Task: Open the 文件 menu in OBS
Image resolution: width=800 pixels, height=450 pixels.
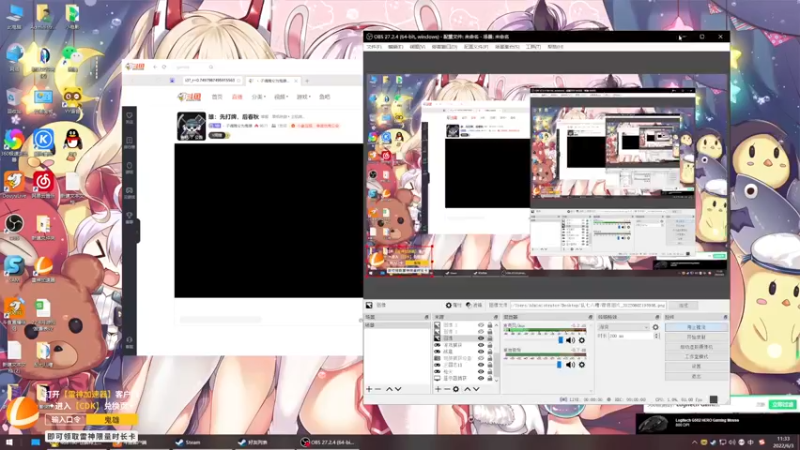Action: click(374, 47)
